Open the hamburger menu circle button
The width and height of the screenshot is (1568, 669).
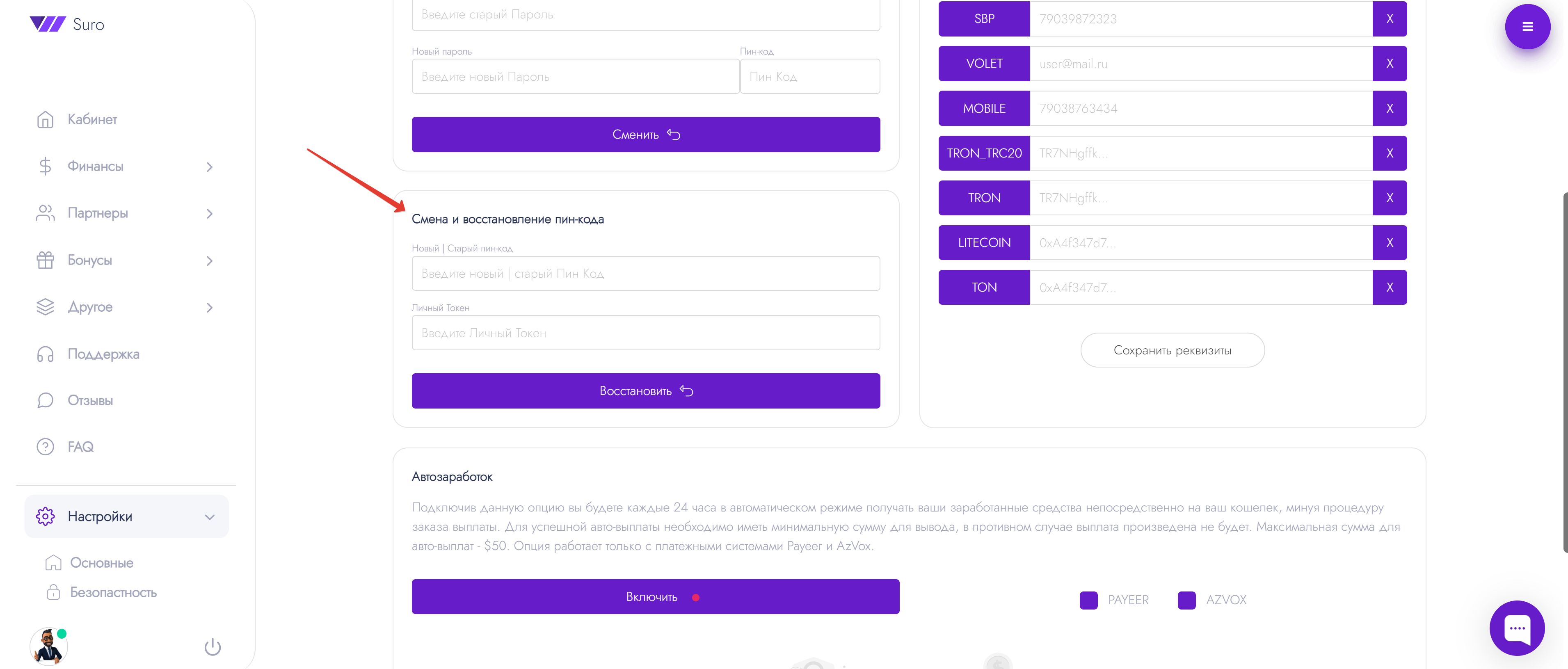1527,27
